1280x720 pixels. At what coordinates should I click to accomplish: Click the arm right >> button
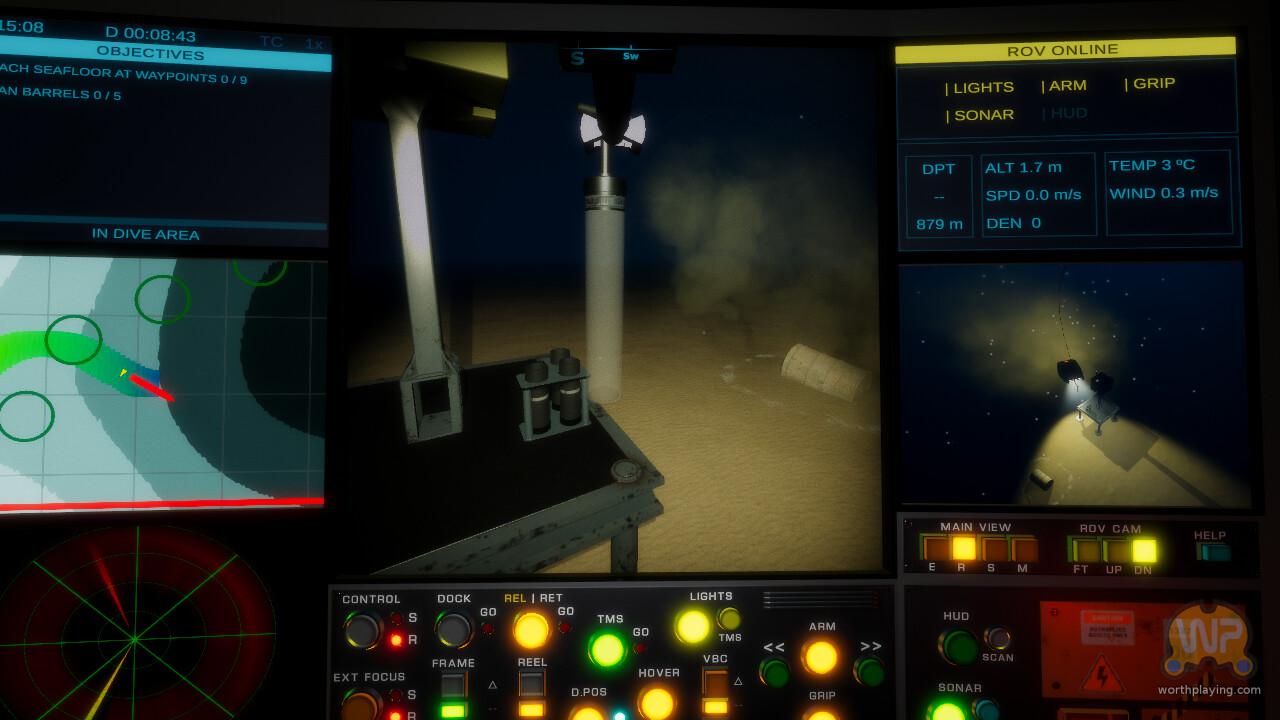tap(868, 671)
